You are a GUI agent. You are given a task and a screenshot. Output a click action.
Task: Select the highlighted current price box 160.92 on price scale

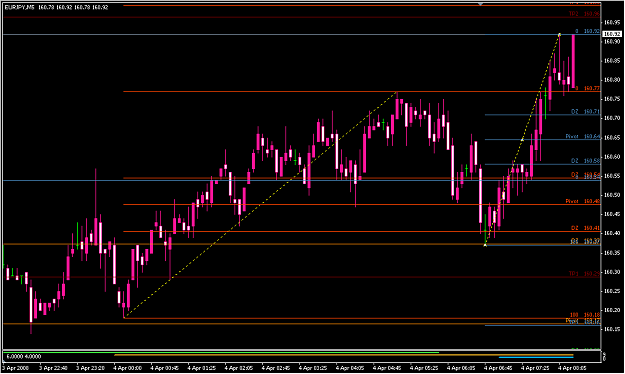(x=613, y=34)
